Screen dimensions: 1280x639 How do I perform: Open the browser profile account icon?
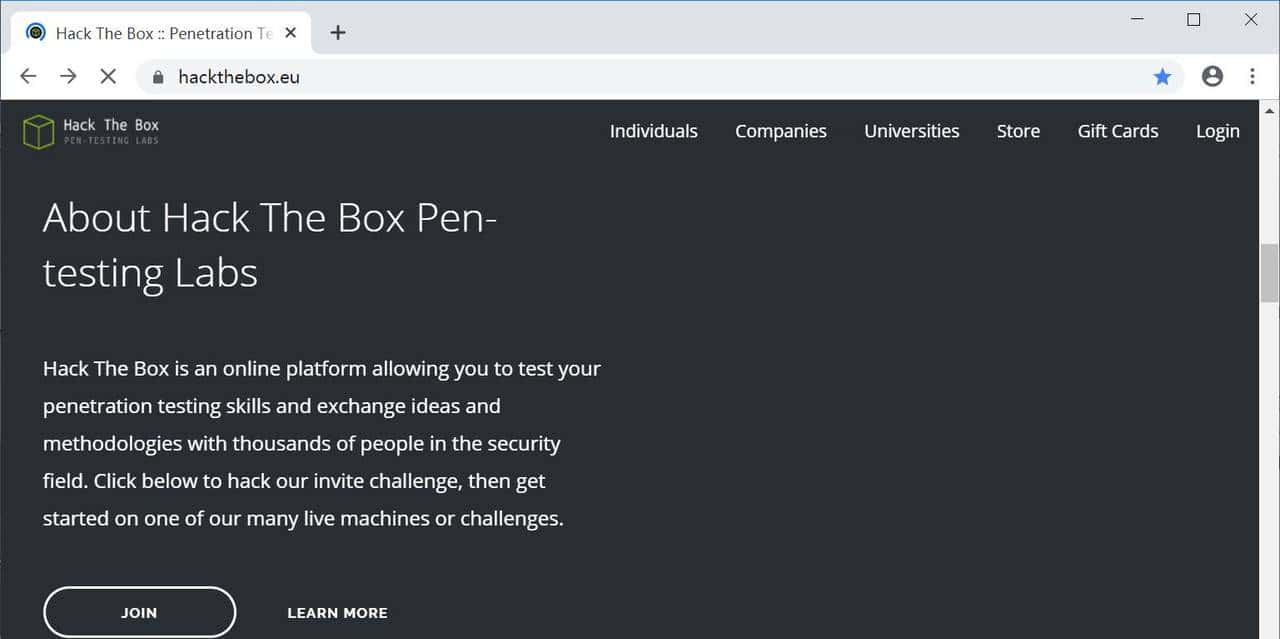click(x=1212, y=76)
